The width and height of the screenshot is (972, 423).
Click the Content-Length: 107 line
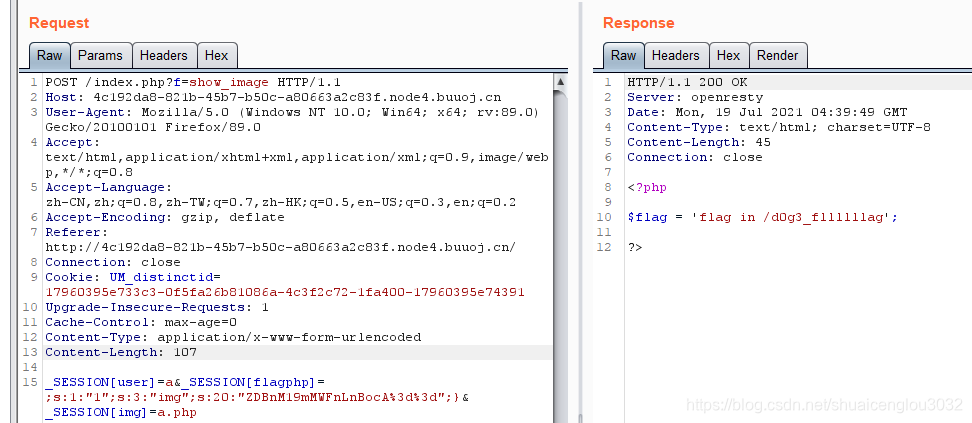click(x=121, y=352)
